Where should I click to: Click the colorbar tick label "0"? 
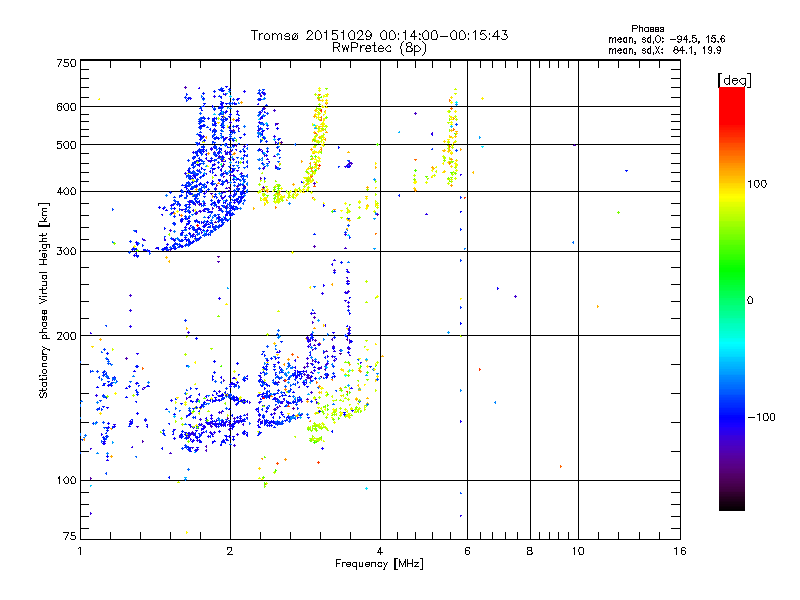tap(750, 301)
